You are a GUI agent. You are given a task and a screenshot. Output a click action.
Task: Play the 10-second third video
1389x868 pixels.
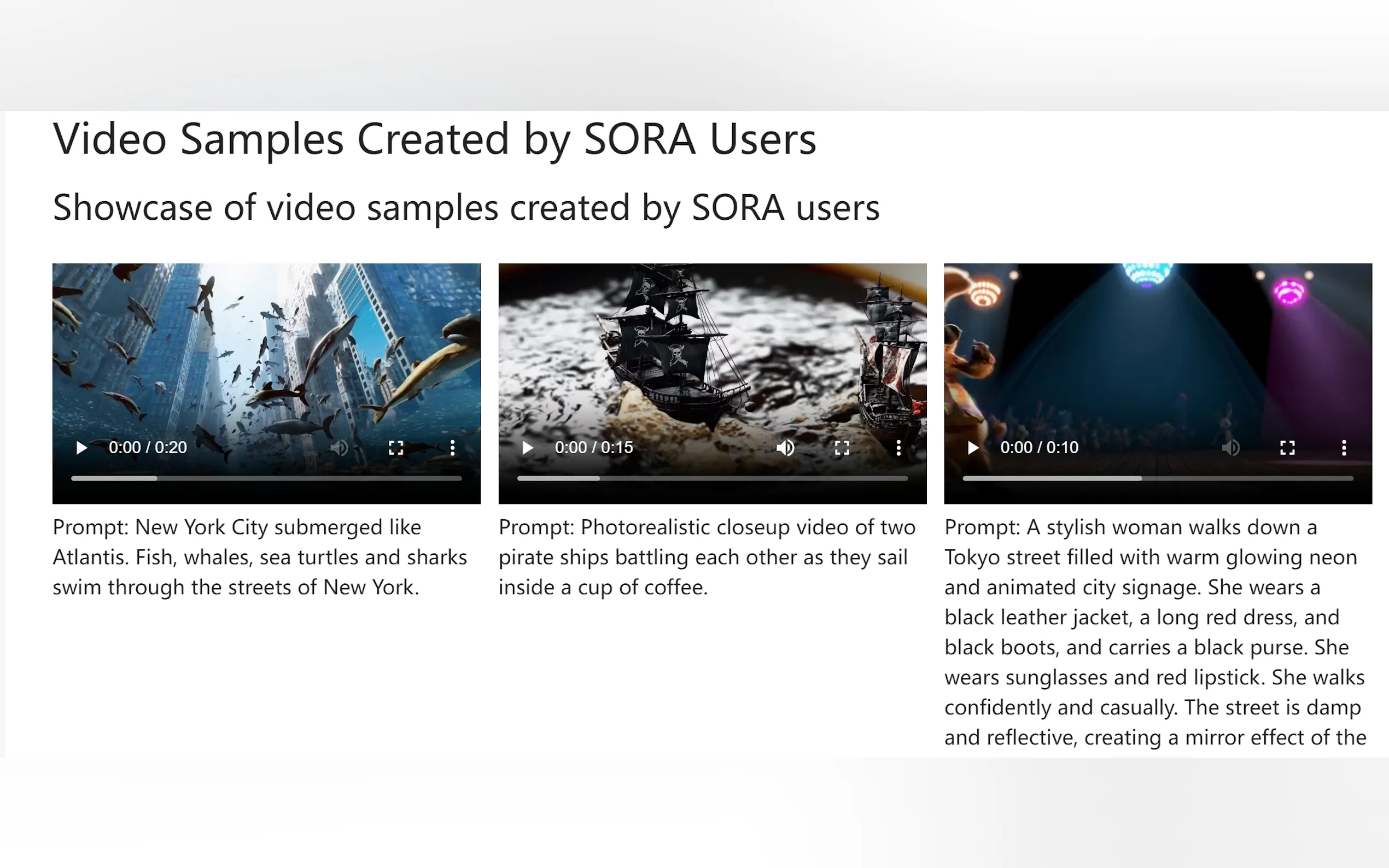click(x=973, y=448)
